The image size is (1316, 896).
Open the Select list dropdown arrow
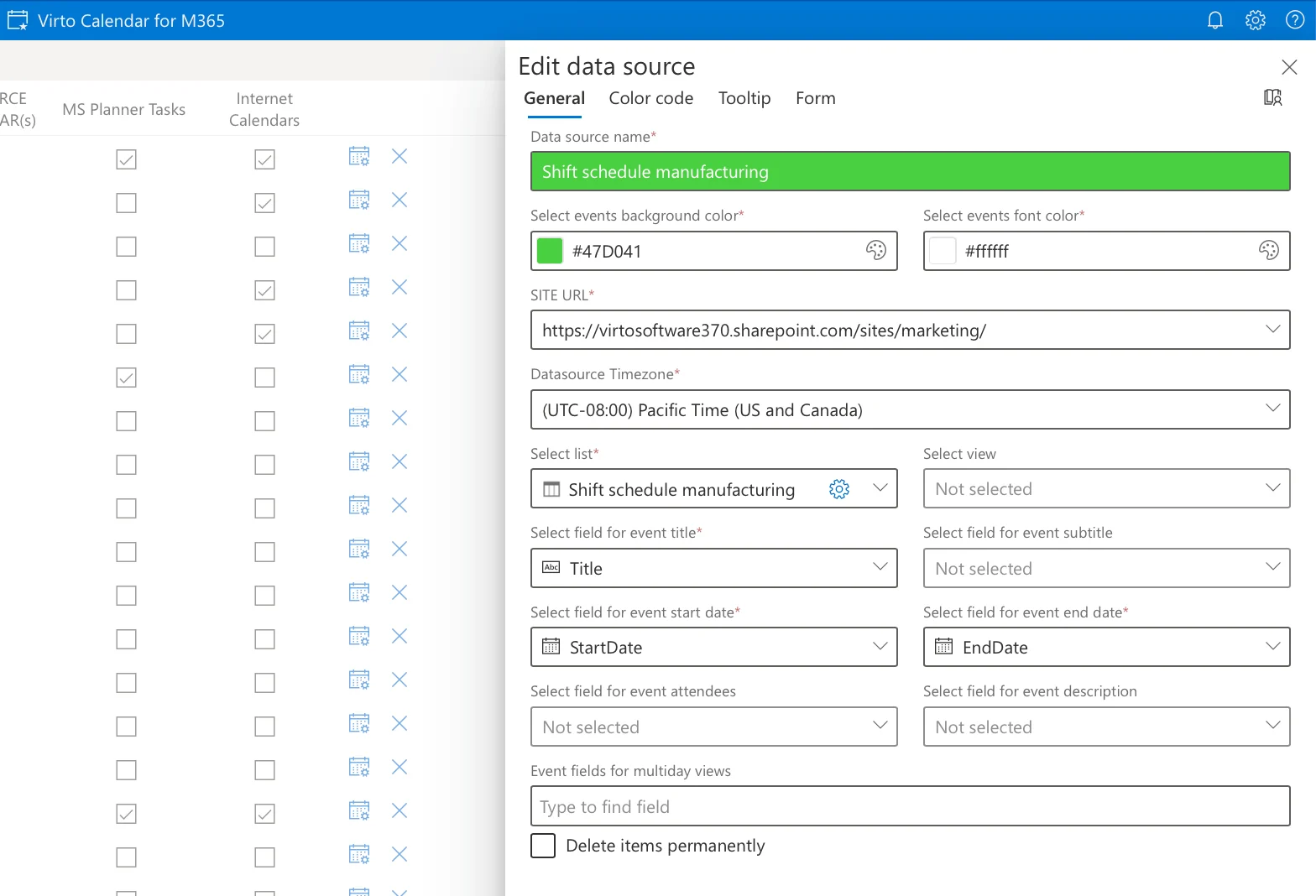(880, 487)
